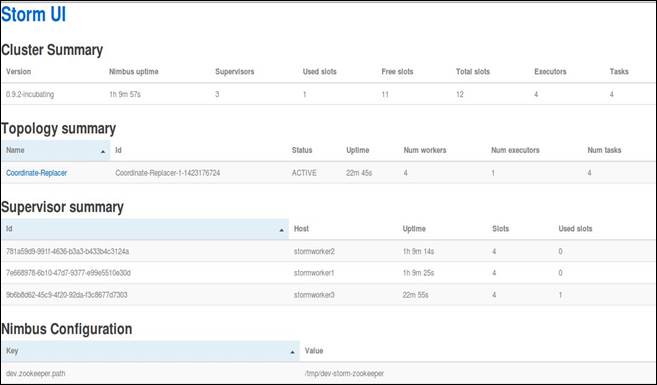Click the Version header in Cluster Summary

click(18, 72)
